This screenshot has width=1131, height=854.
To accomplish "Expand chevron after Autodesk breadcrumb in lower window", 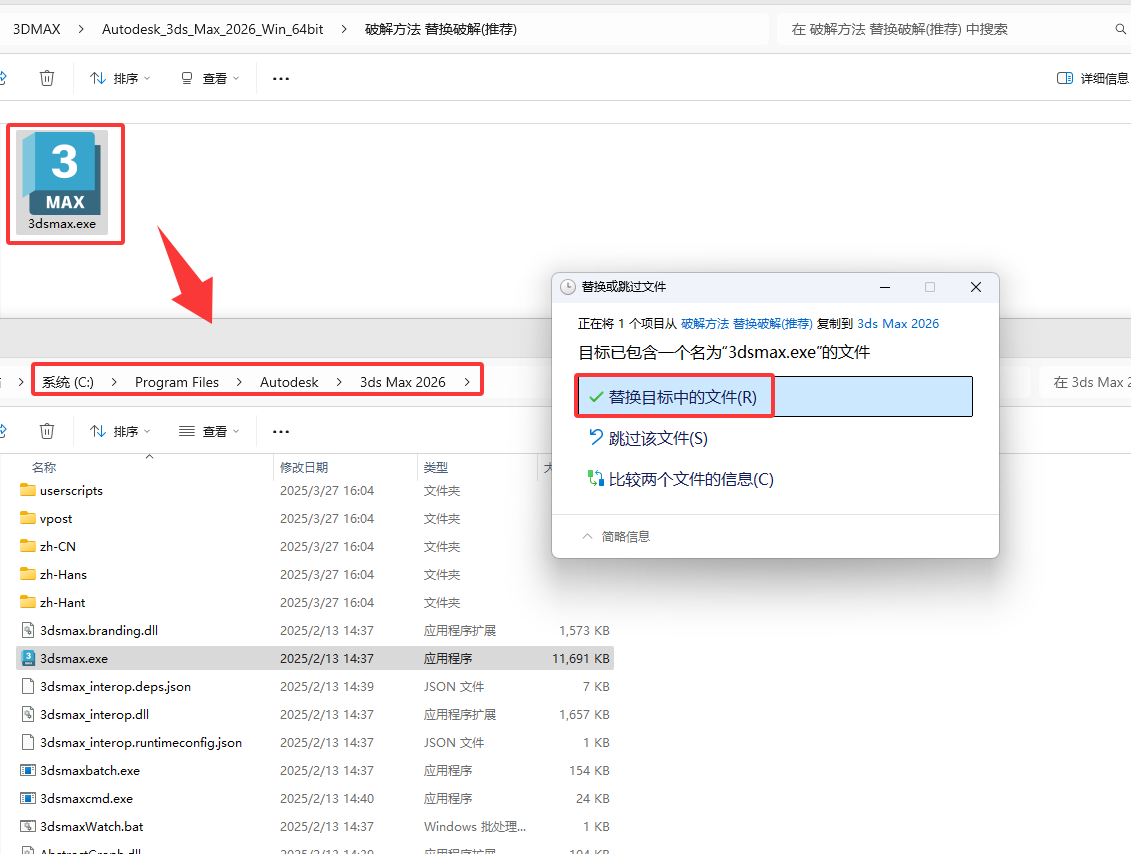I will (339, 382).
